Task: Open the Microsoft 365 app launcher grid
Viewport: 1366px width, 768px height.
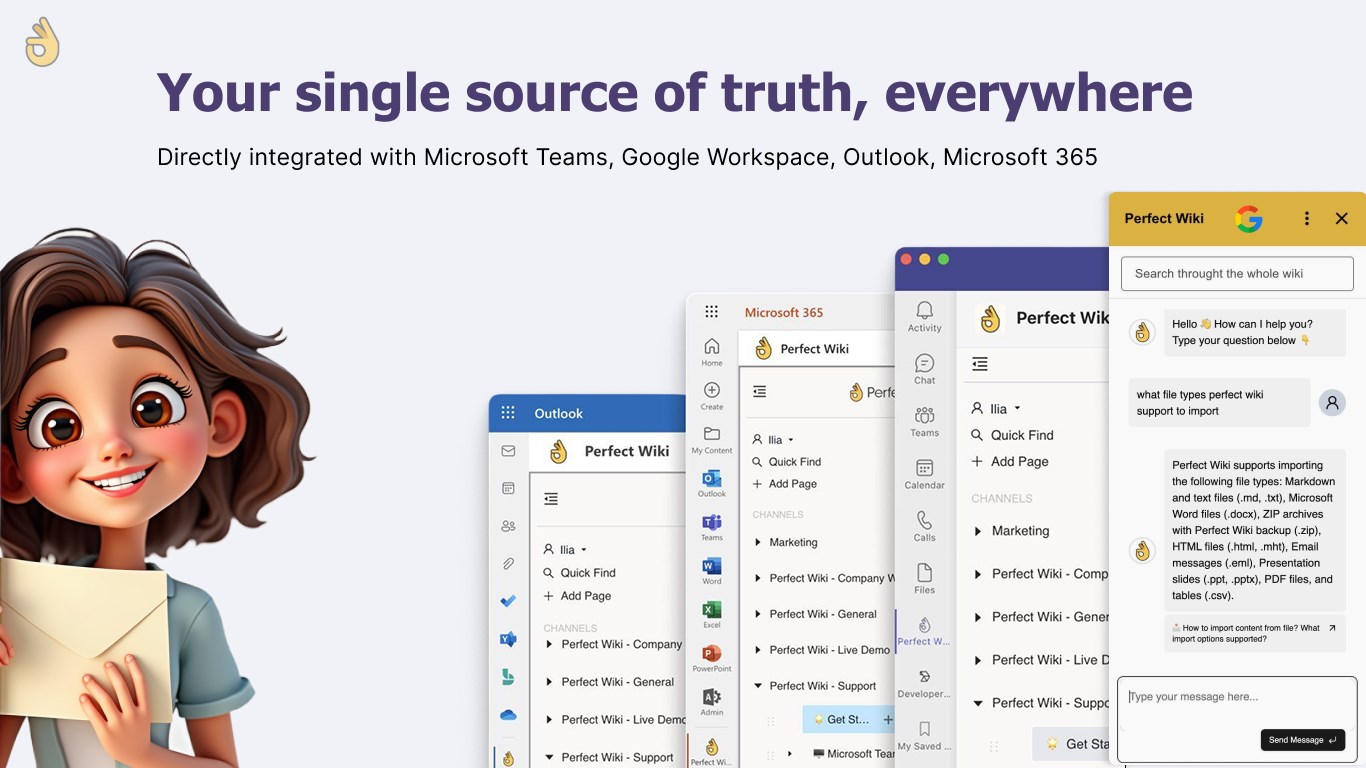Action: tap(711, 312)
